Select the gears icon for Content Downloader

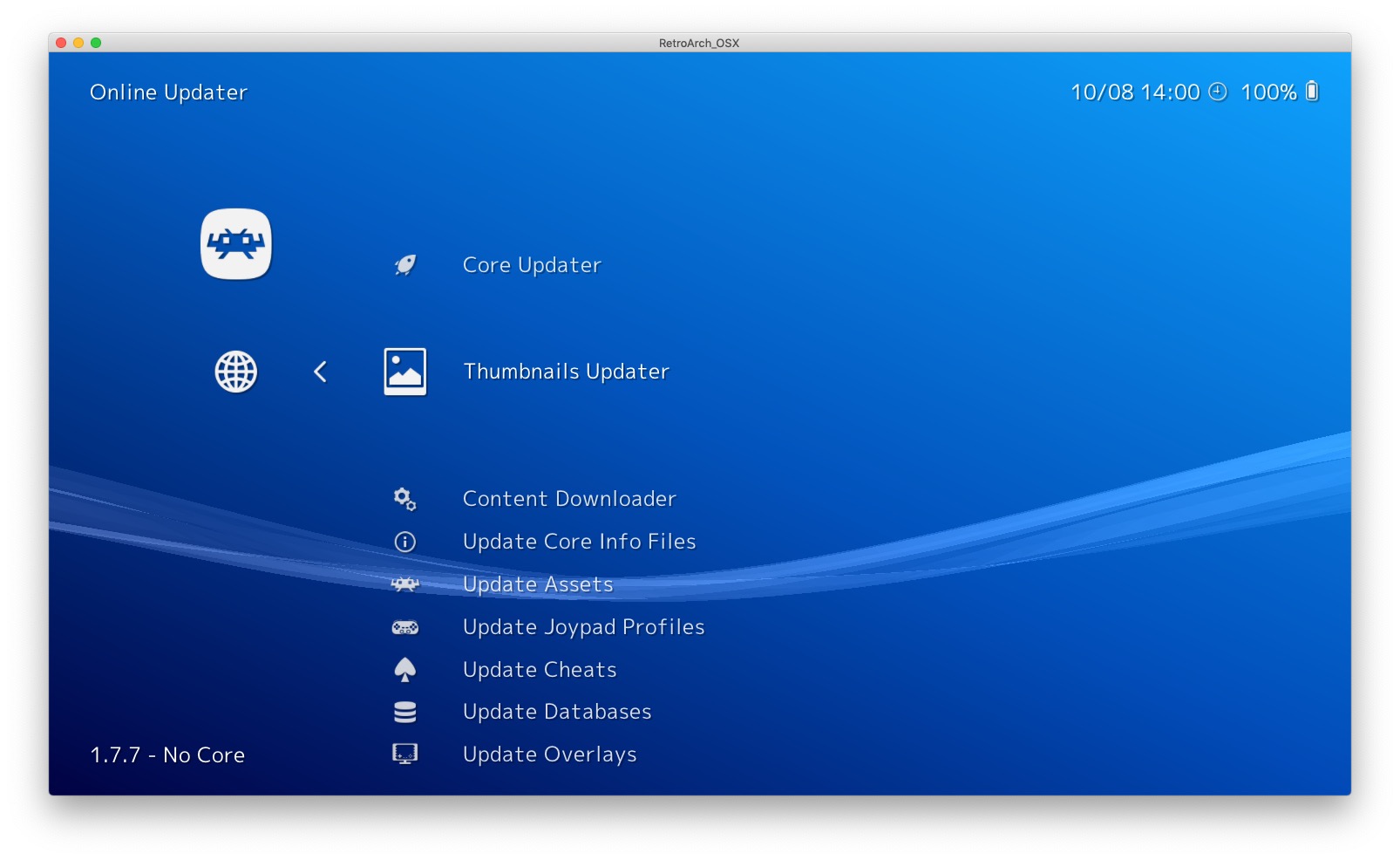pos(404,499)
